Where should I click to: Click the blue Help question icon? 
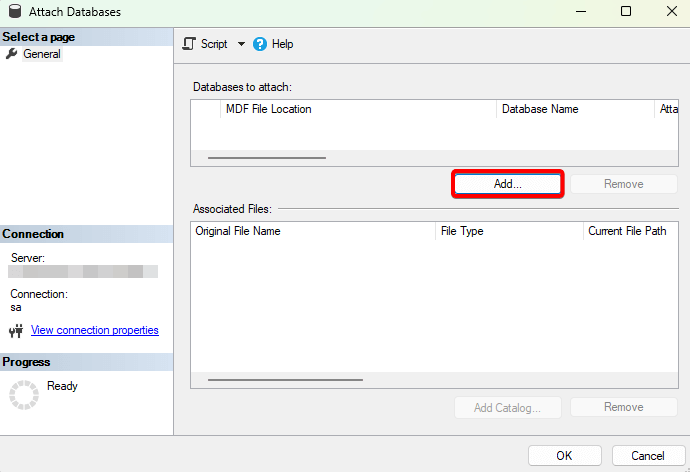coord(260,44)
